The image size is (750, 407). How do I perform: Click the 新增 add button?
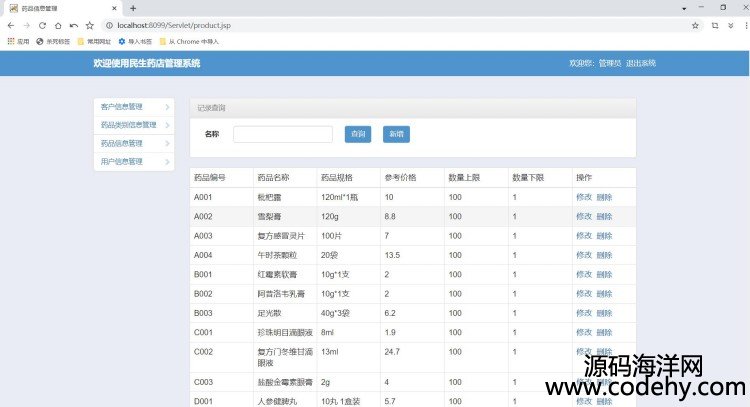coord(396,134)
